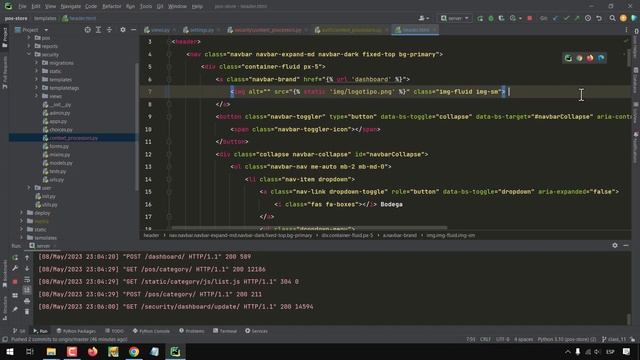Open the Navigate menu

click(71, 7)
